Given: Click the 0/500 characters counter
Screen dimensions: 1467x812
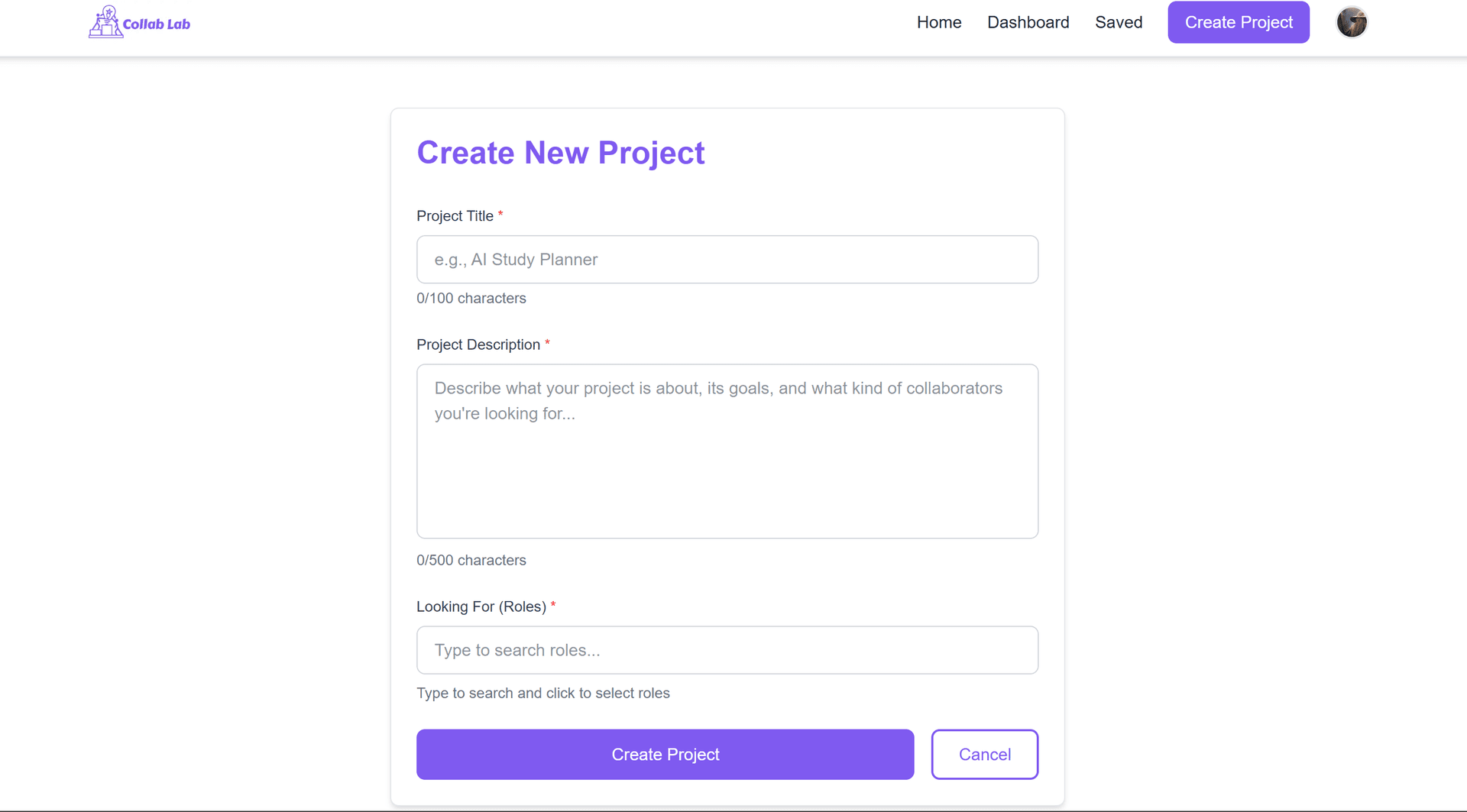Looking at the screenshot, I should point(471,560).
